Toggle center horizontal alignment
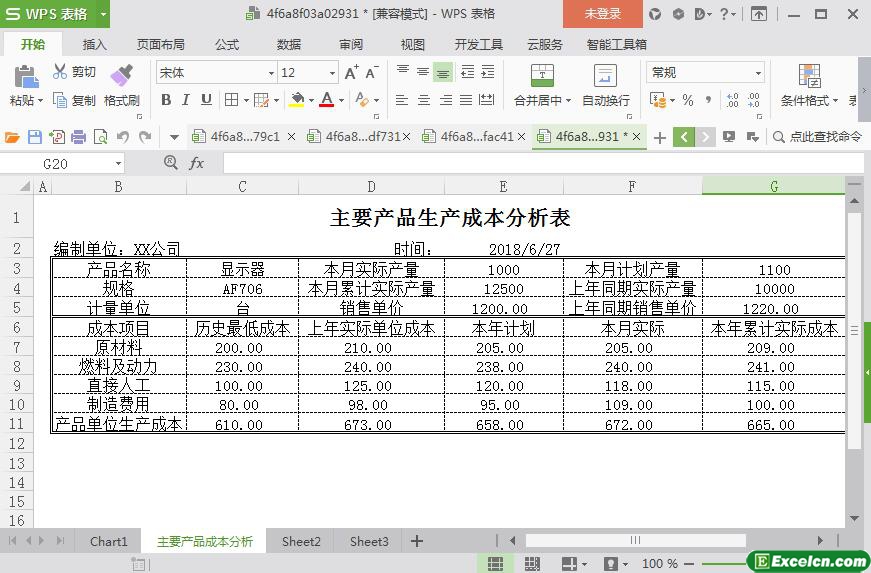 tap(424, 100)
